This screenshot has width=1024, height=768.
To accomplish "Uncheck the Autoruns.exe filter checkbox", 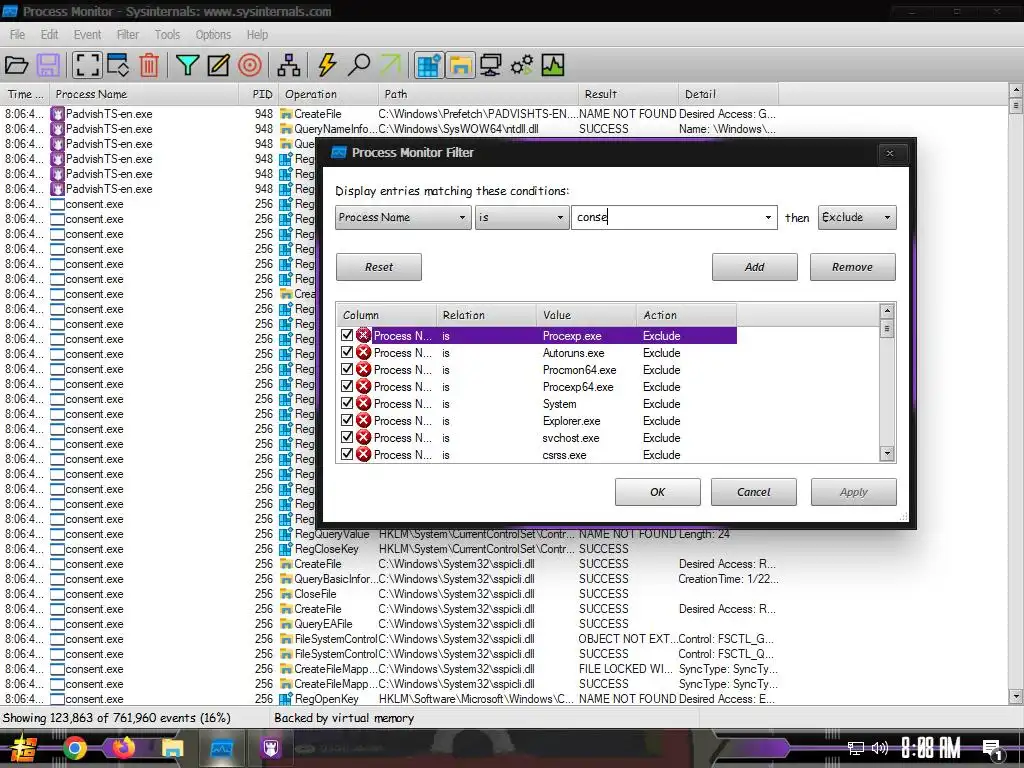I will pos(347,352).
